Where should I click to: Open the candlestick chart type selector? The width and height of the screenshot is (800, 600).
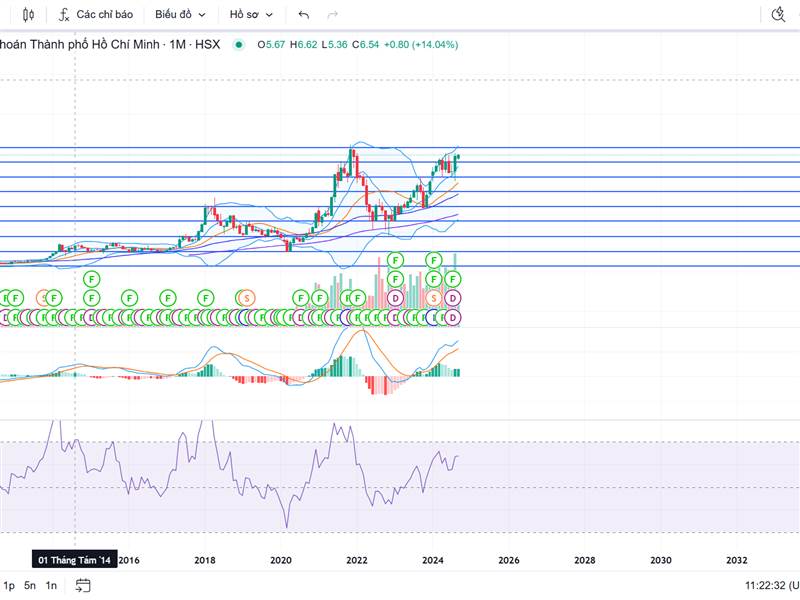[x=29, y=15]
